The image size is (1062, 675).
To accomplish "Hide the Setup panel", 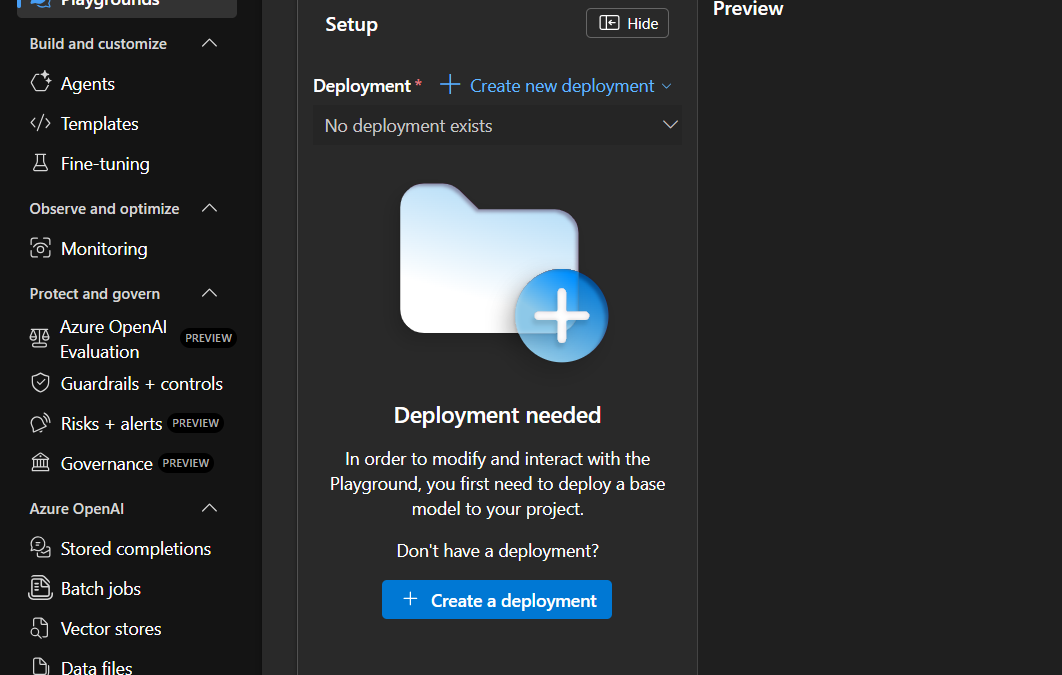I will [627, 23].
